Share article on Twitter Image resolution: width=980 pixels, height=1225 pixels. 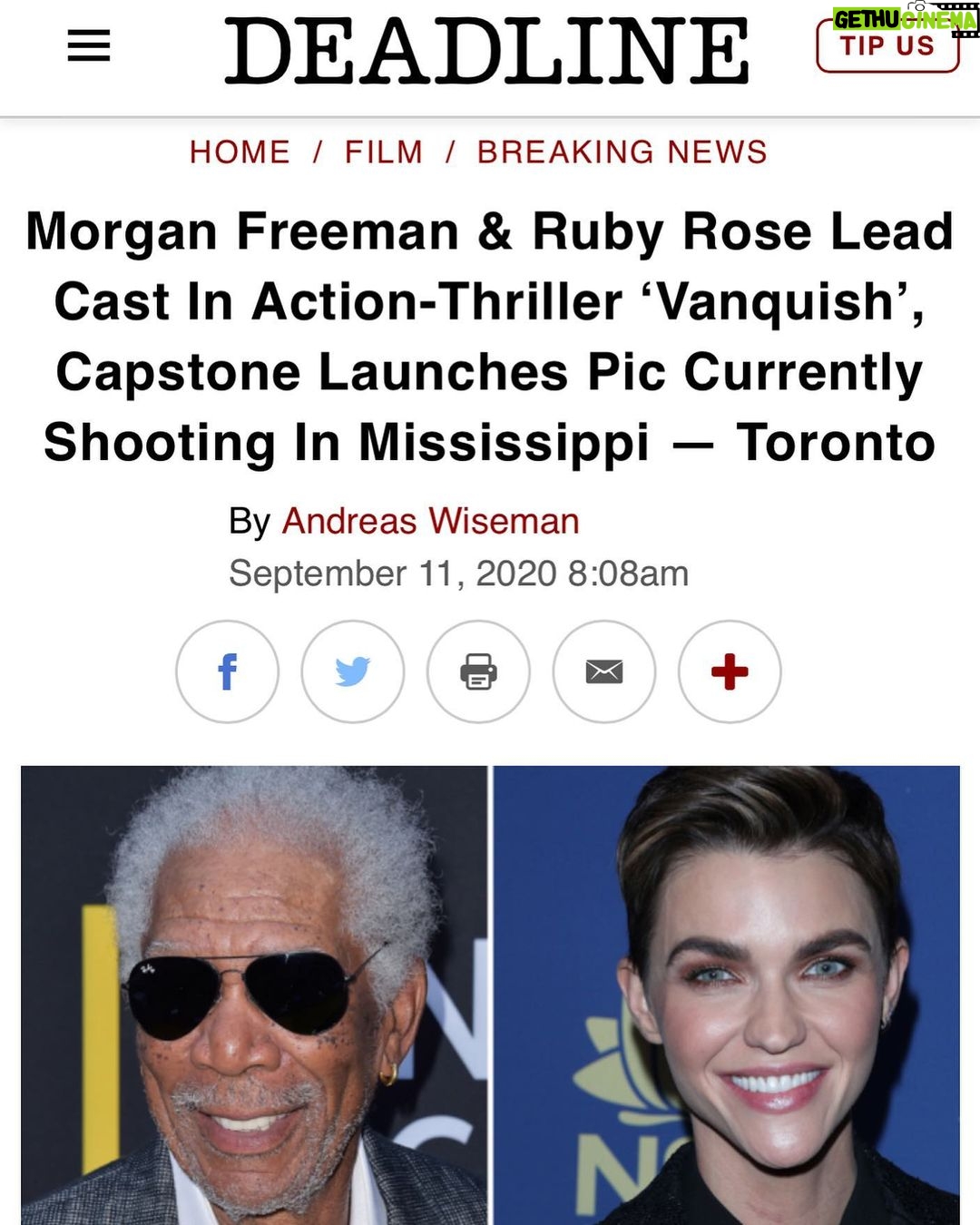click(x=353, y=671)
